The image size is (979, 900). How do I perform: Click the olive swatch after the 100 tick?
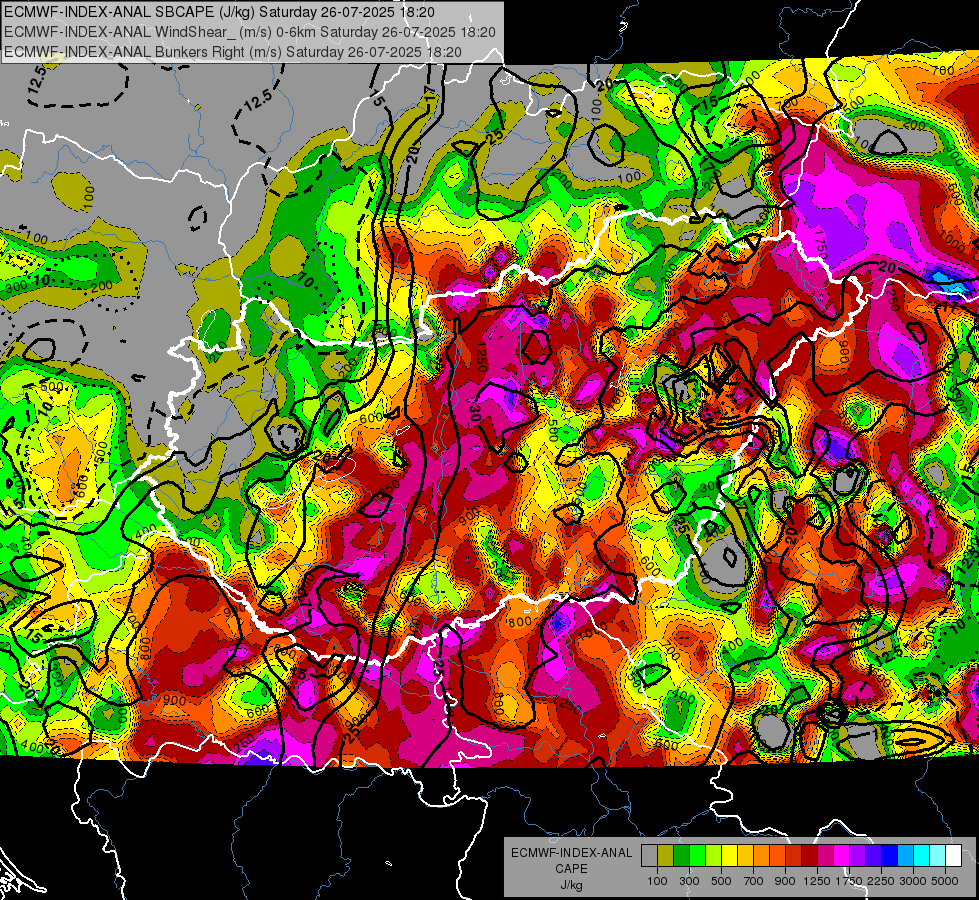666,856
